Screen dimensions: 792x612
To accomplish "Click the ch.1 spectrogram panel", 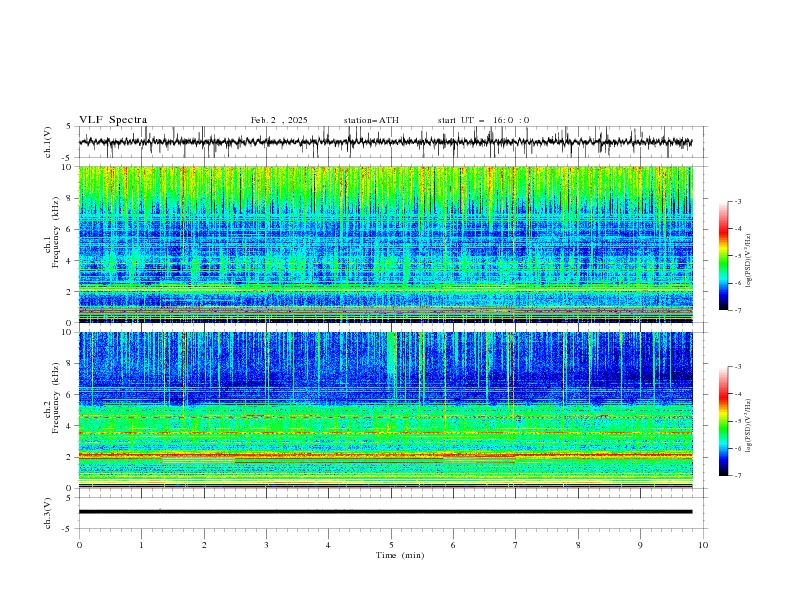I will coord(385,244).
